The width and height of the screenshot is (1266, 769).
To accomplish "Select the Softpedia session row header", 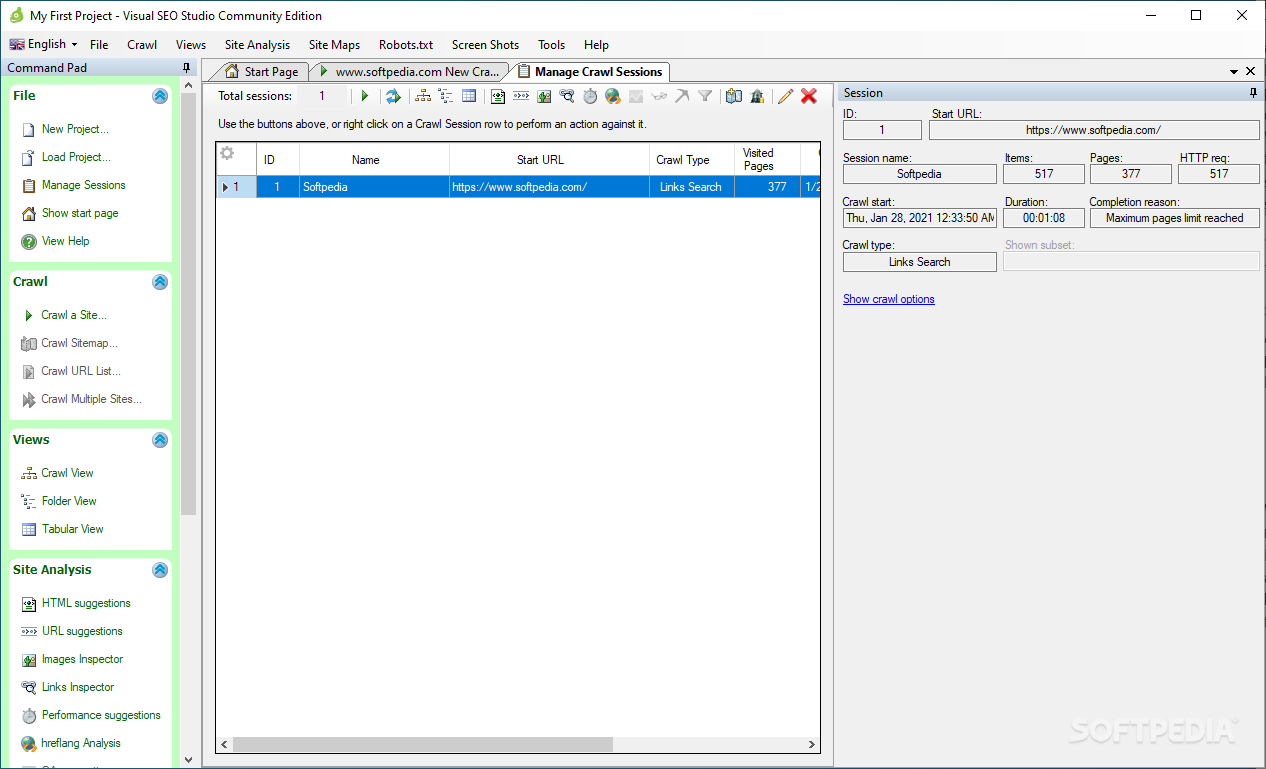I will click(236, 187).
